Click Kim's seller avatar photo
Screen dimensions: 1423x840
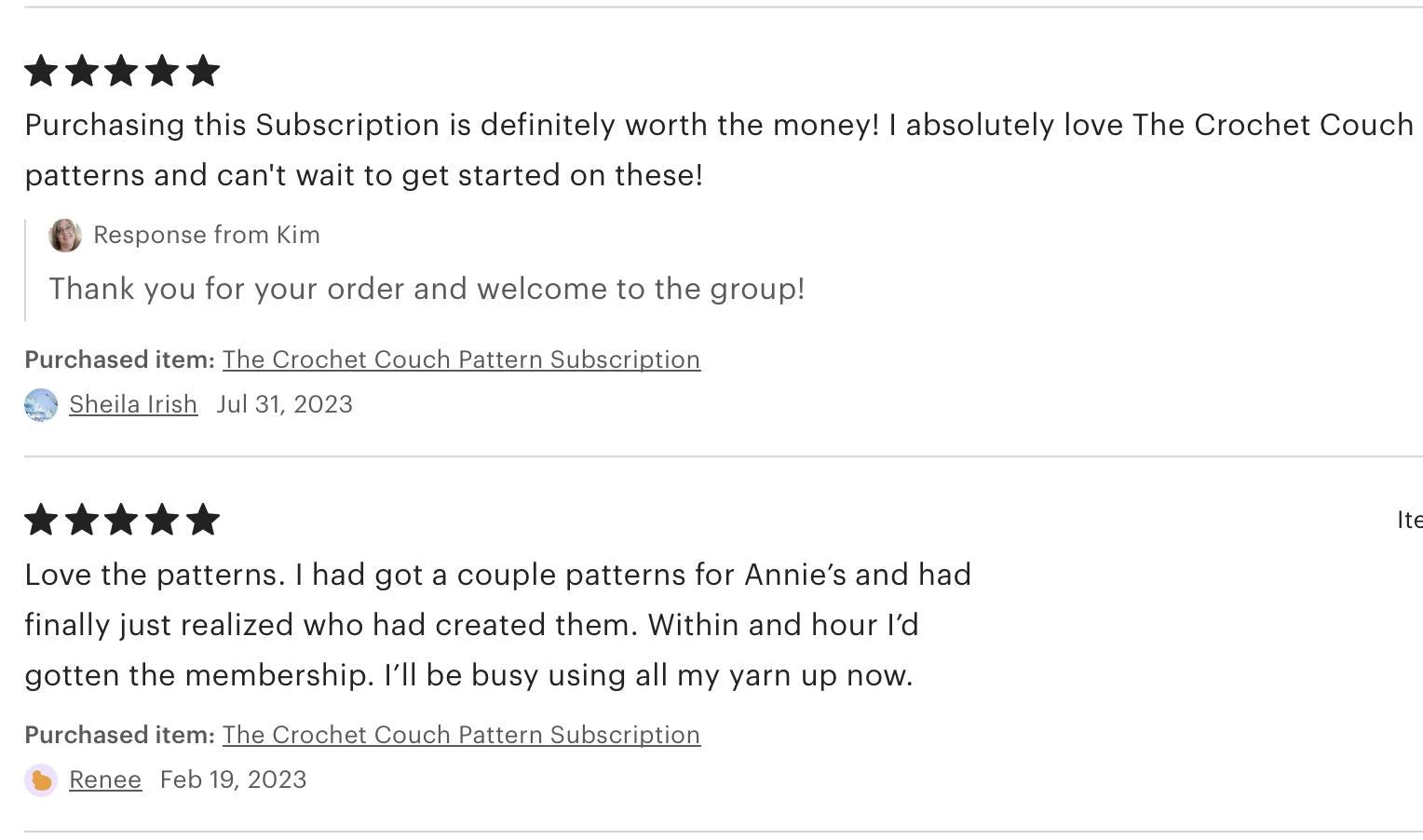(x=65, y=236)
